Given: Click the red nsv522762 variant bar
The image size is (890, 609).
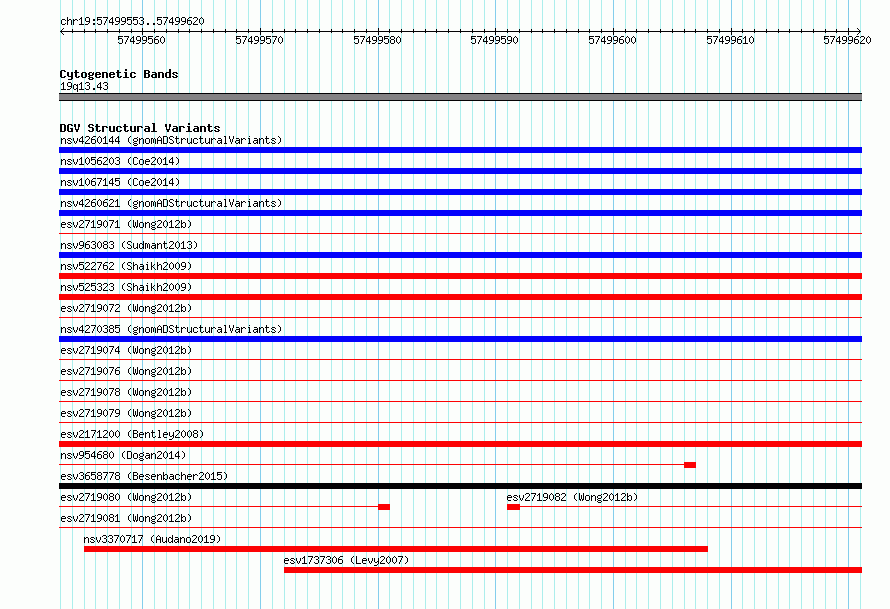Looking at the screenshot, I should pyautogui.click(x=460, y=276).
